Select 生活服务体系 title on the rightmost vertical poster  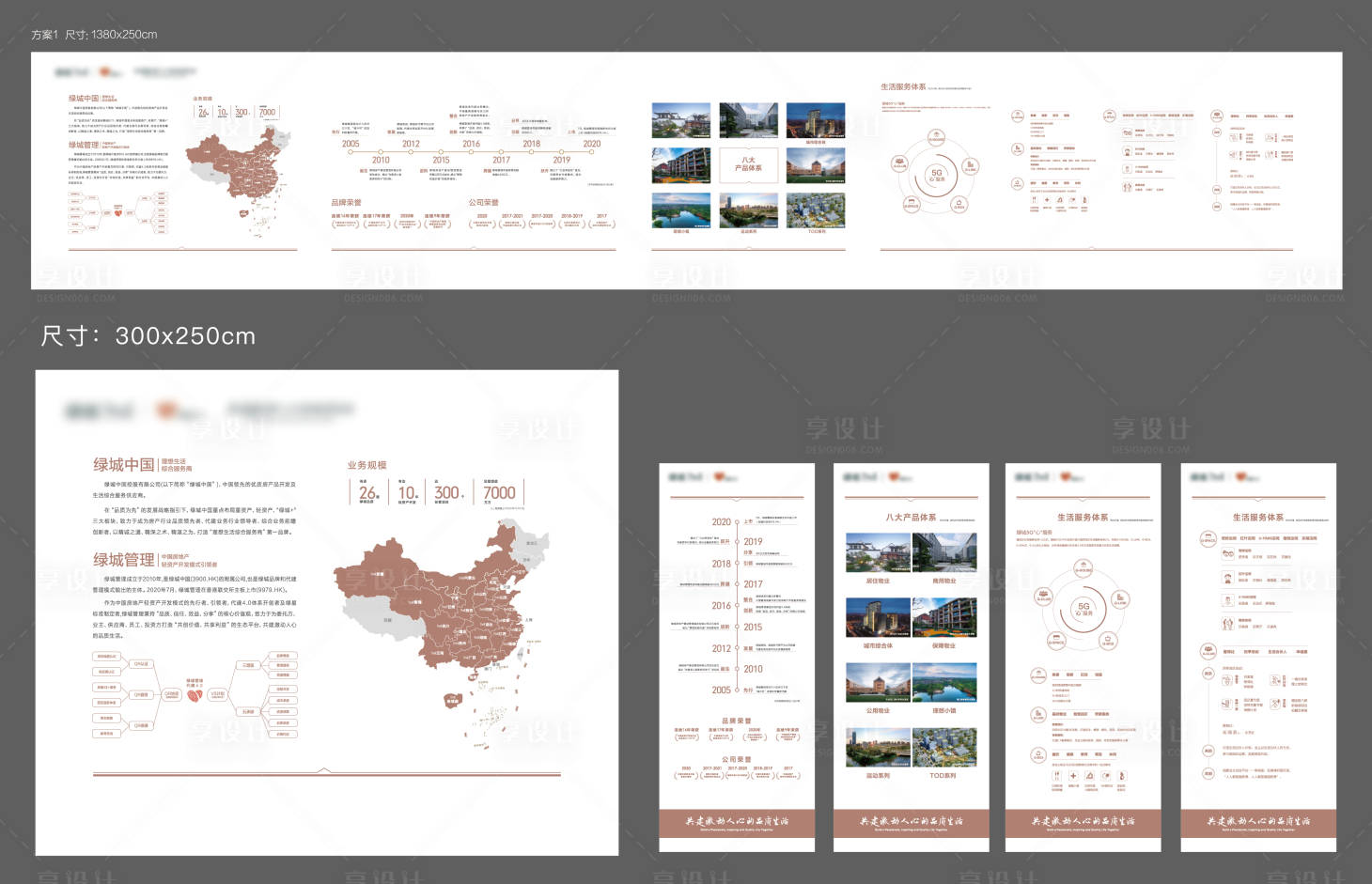1258,518
